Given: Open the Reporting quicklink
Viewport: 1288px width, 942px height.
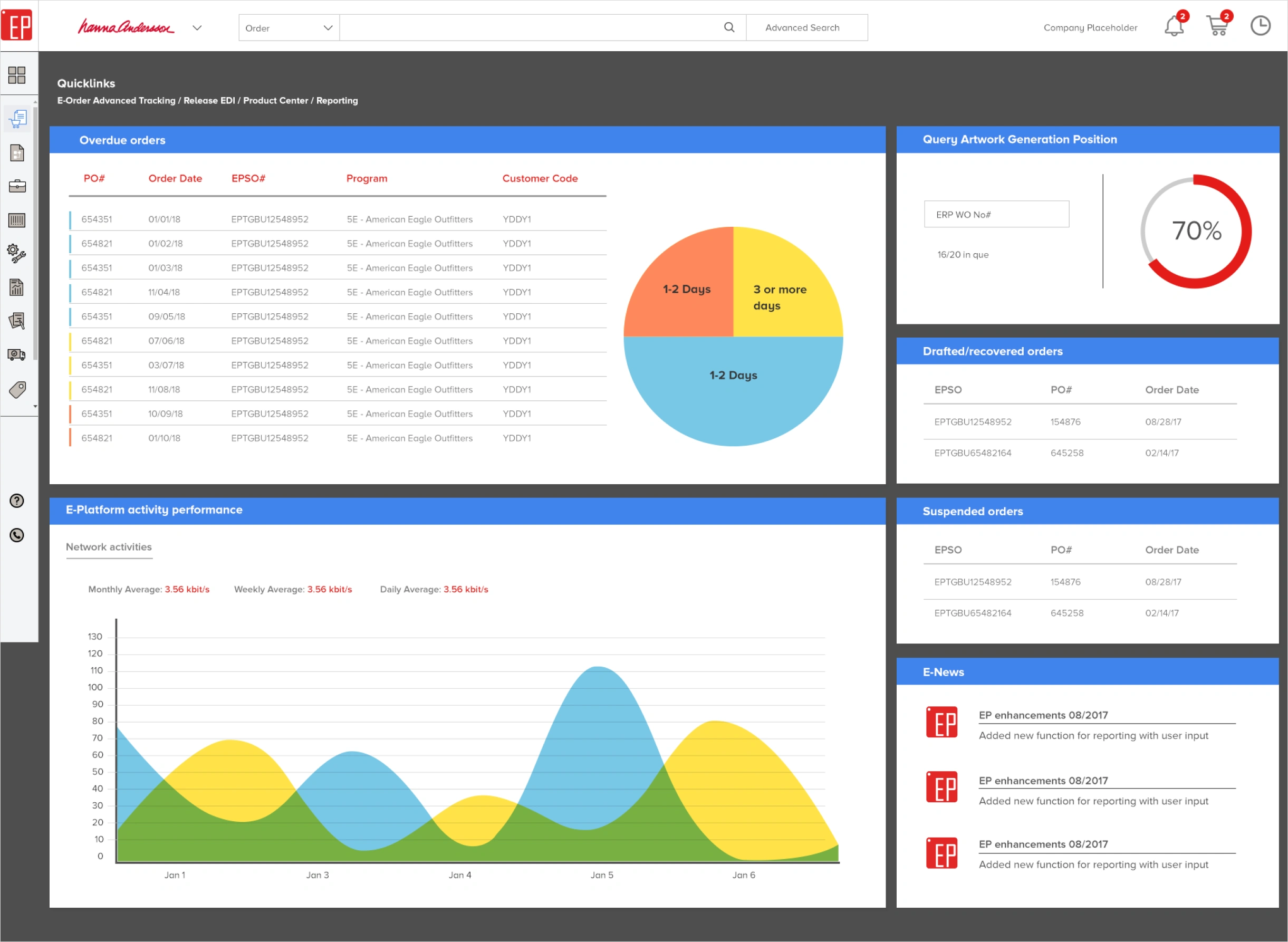Looking at the screenshot, I should click(x=337, y=100).
